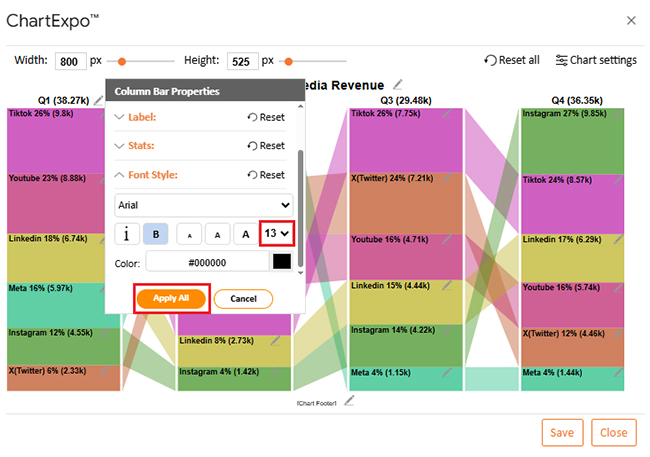Reset the Stats section
The image size is (650, 457).
pyautogui.click(x=265, y=146)
